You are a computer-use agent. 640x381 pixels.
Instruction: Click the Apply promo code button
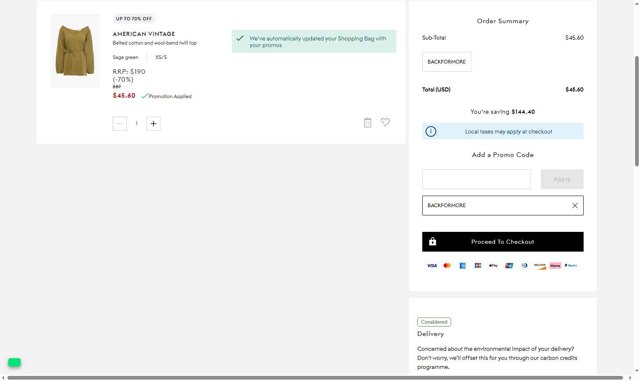562,179
